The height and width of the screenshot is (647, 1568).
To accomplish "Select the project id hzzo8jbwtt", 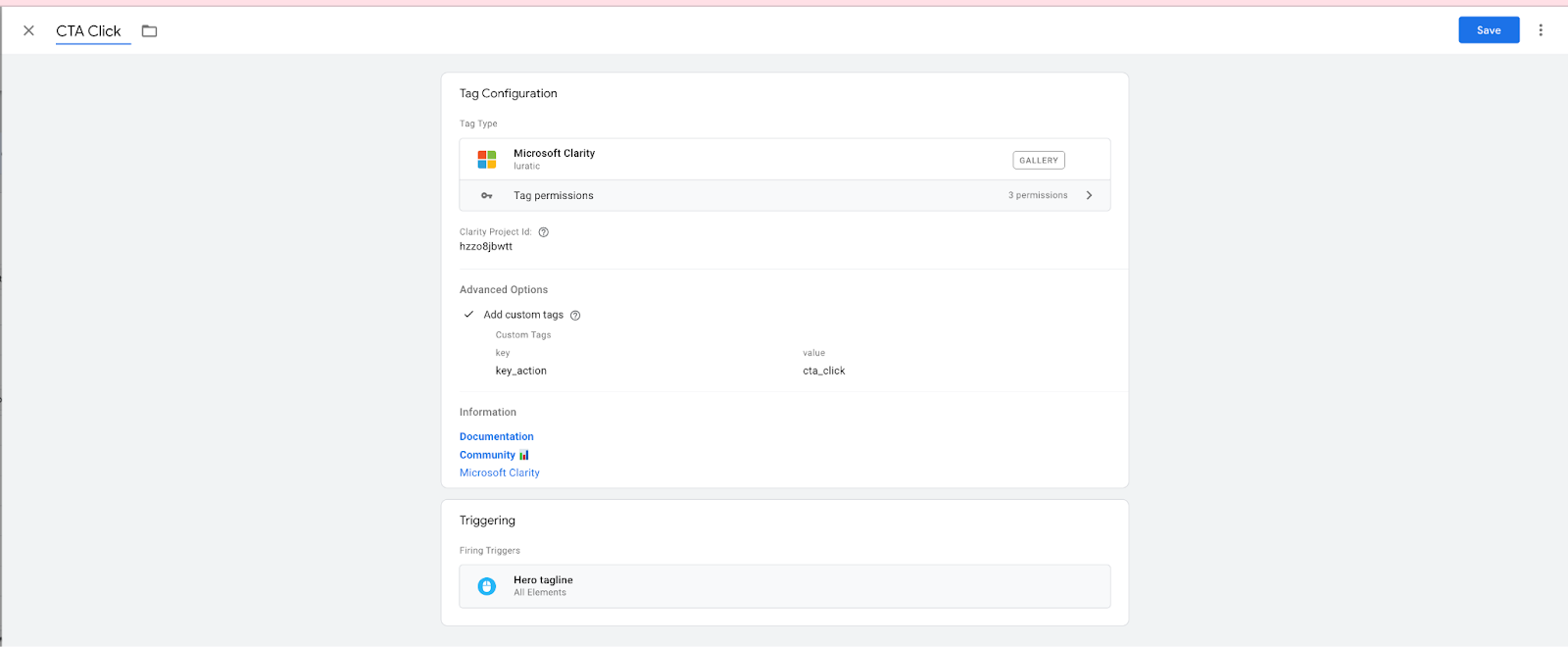I will (x=486, y=247).
